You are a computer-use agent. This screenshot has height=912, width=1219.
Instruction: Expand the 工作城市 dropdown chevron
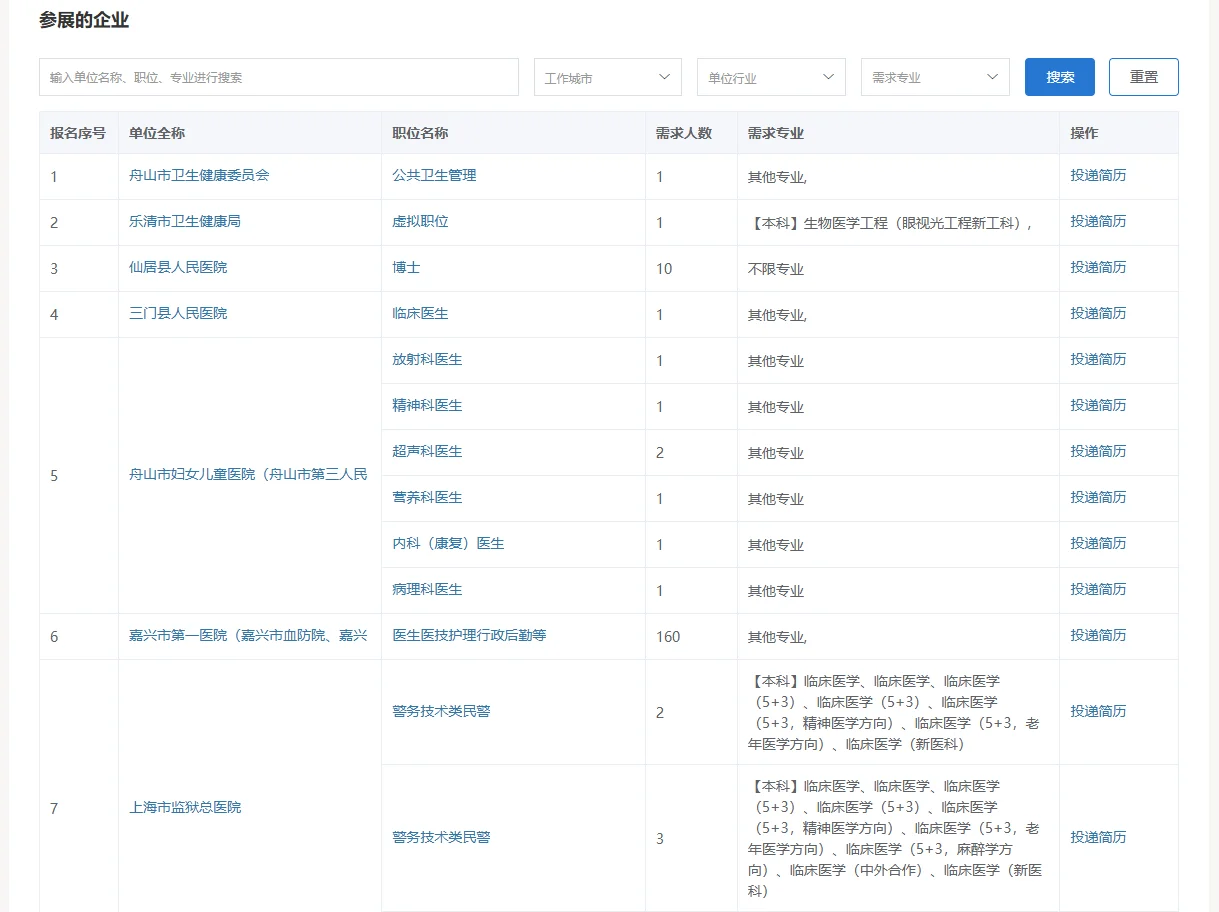point(663,76)
